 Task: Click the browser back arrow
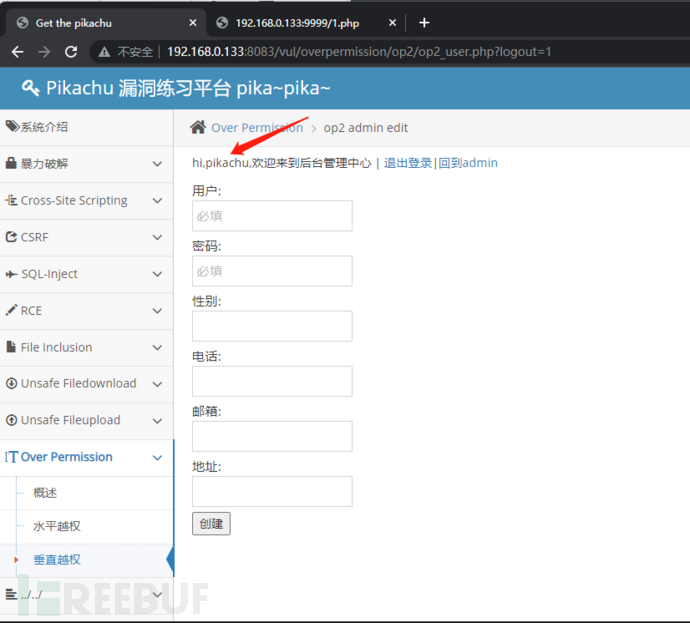[x=18, y=52]
